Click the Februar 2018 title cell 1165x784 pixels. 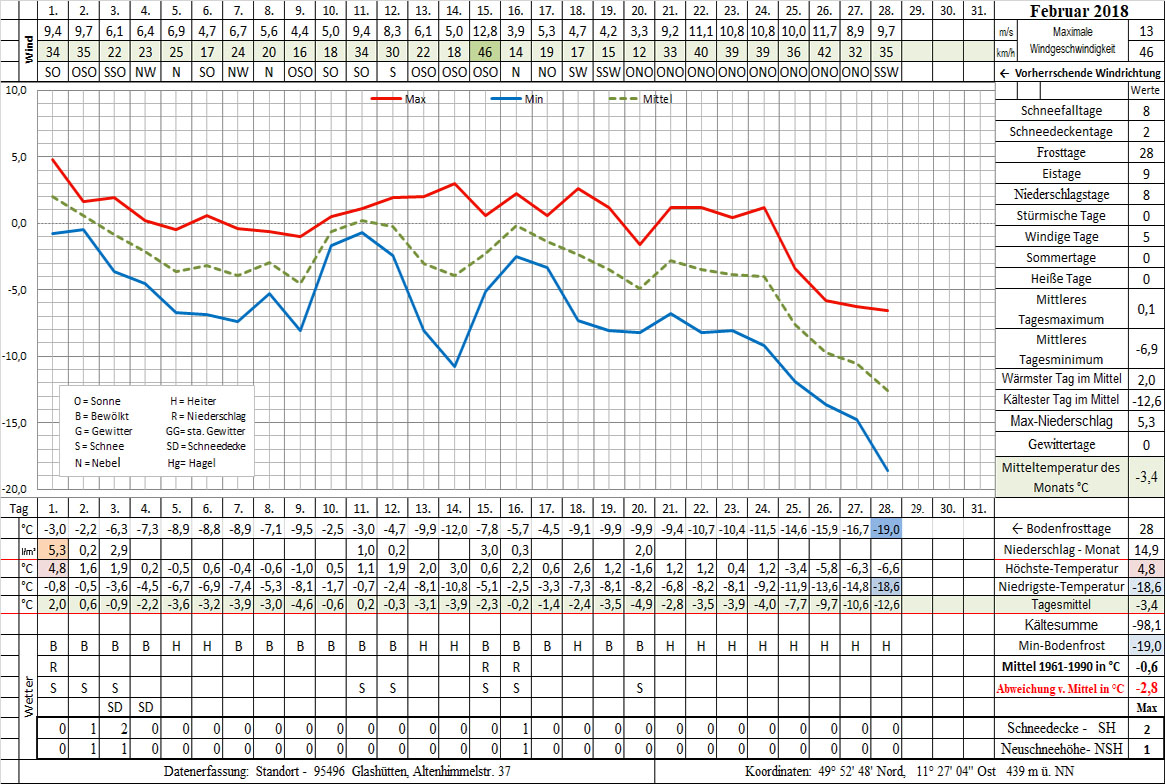[x=1081, y=12]
